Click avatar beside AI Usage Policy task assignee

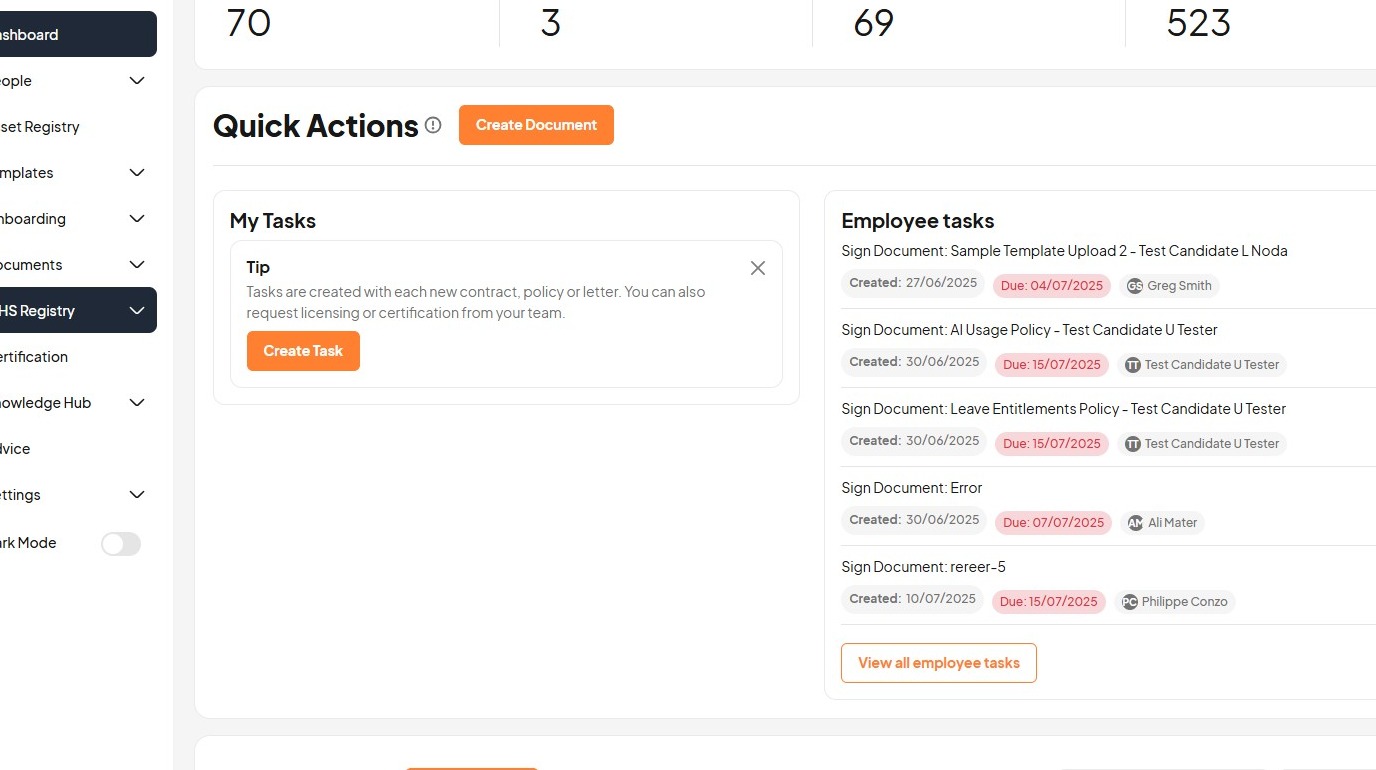(x=1133, y=365)
